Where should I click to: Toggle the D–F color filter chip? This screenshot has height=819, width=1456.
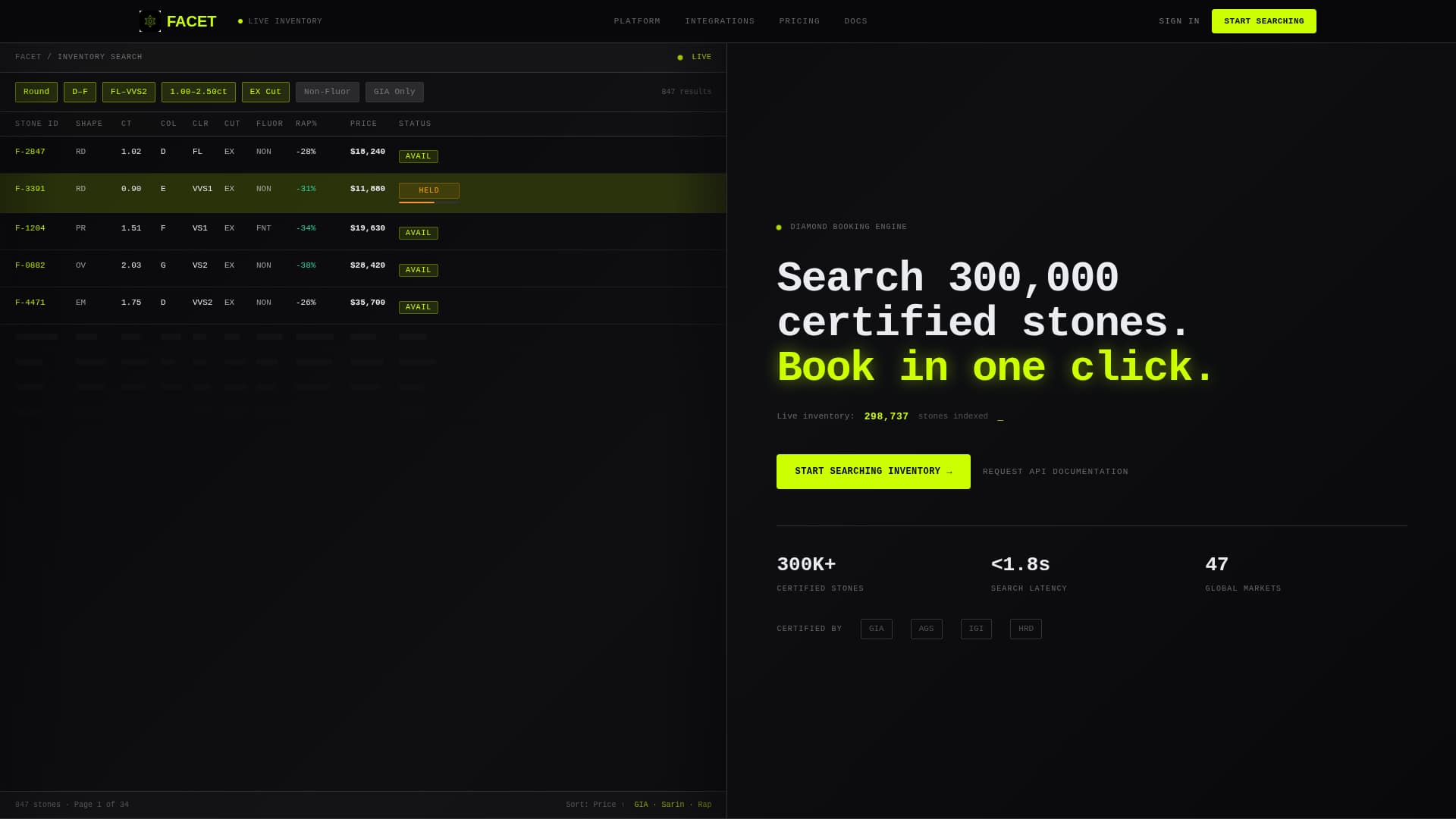(80, 92)
